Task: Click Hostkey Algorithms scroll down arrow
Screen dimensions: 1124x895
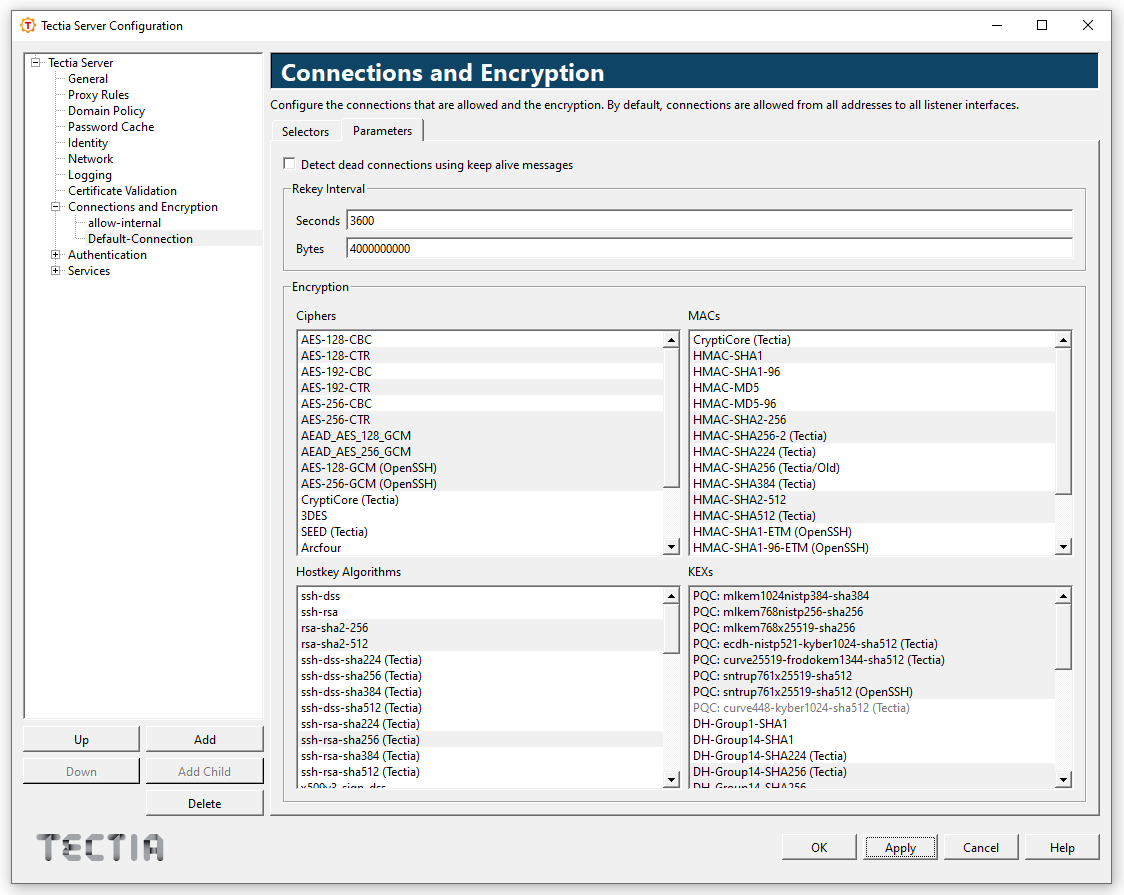Action: (672, 779)
